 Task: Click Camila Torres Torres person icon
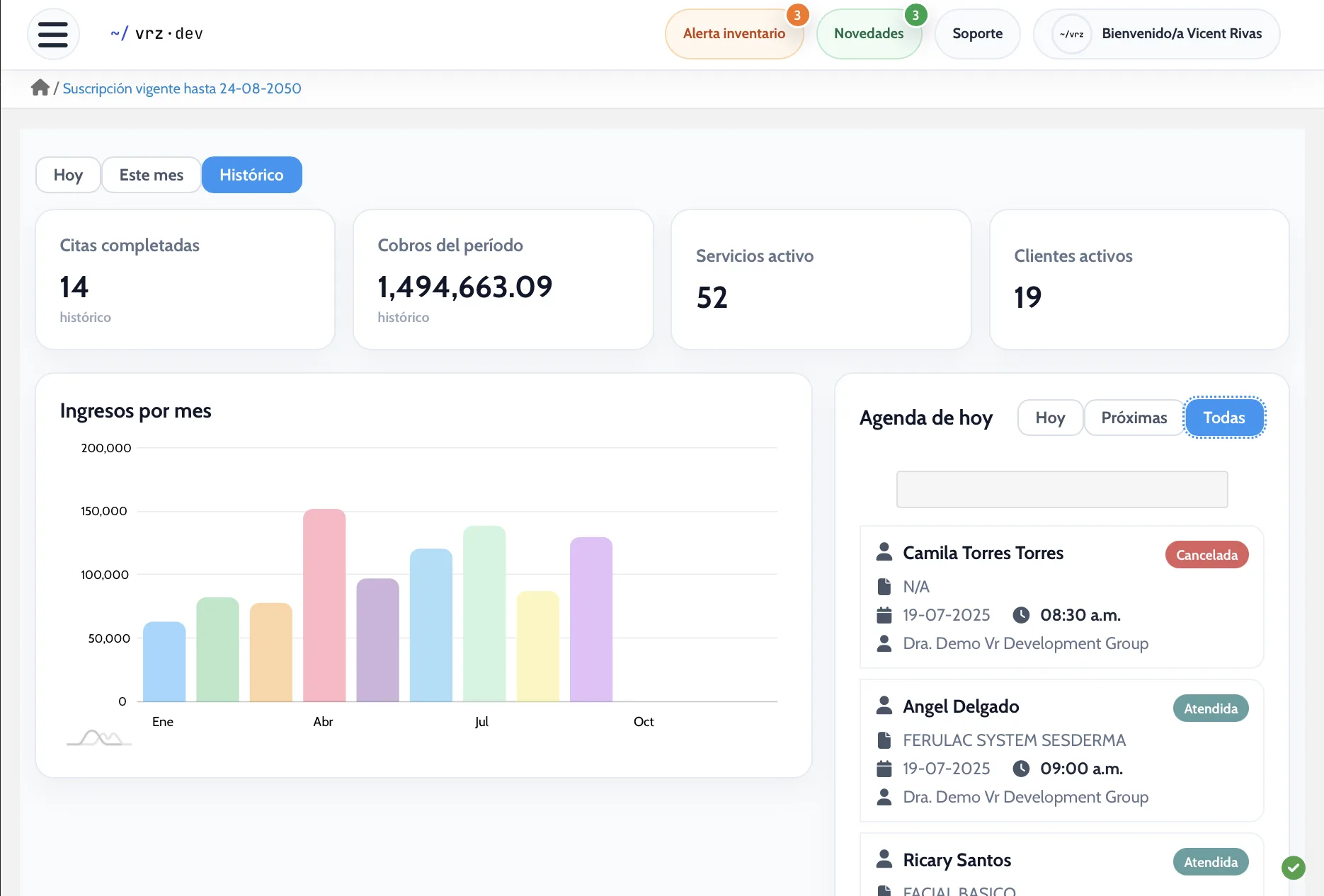(884, 552)
